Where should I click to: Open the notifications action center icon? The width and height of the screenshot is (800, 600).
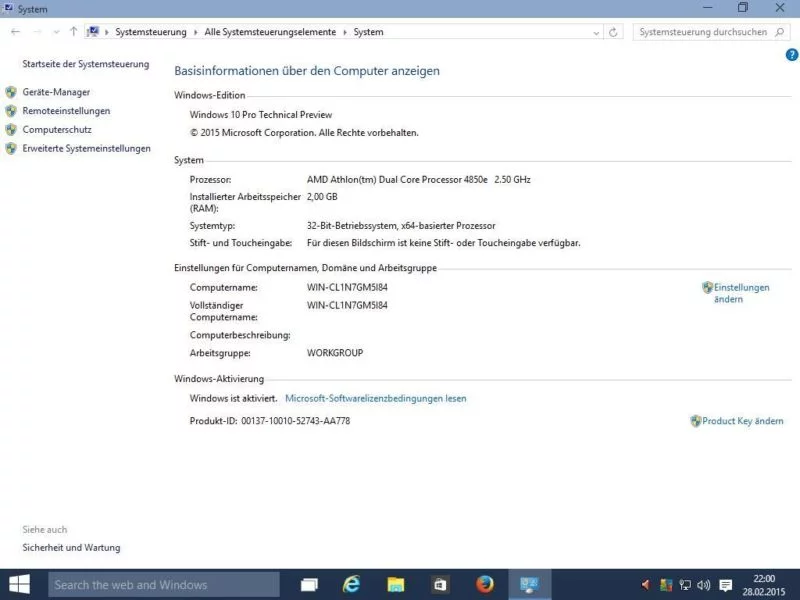click(x=725, y=585)
